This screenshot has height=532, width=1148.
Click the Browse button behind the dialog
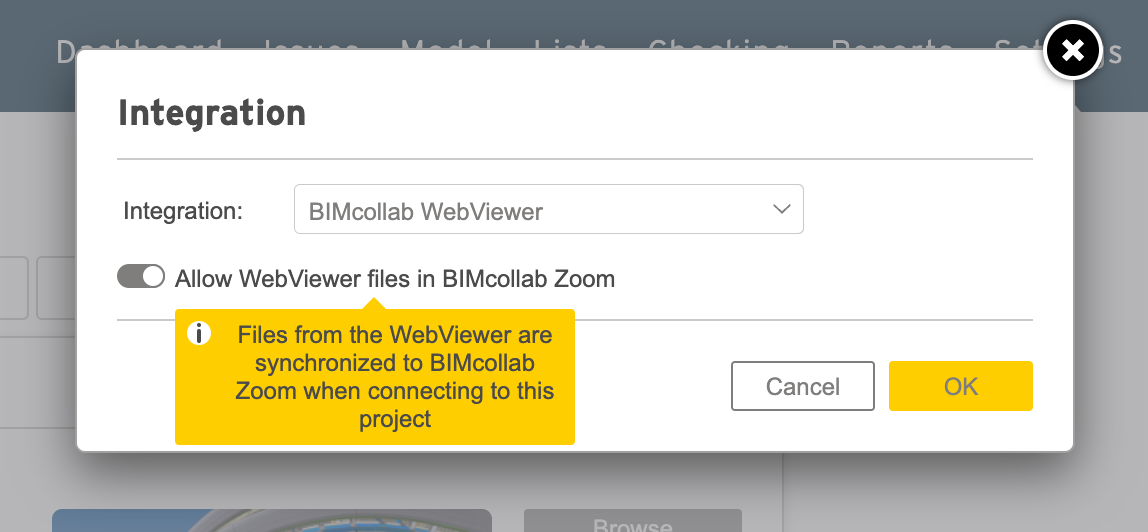(633, 521)
